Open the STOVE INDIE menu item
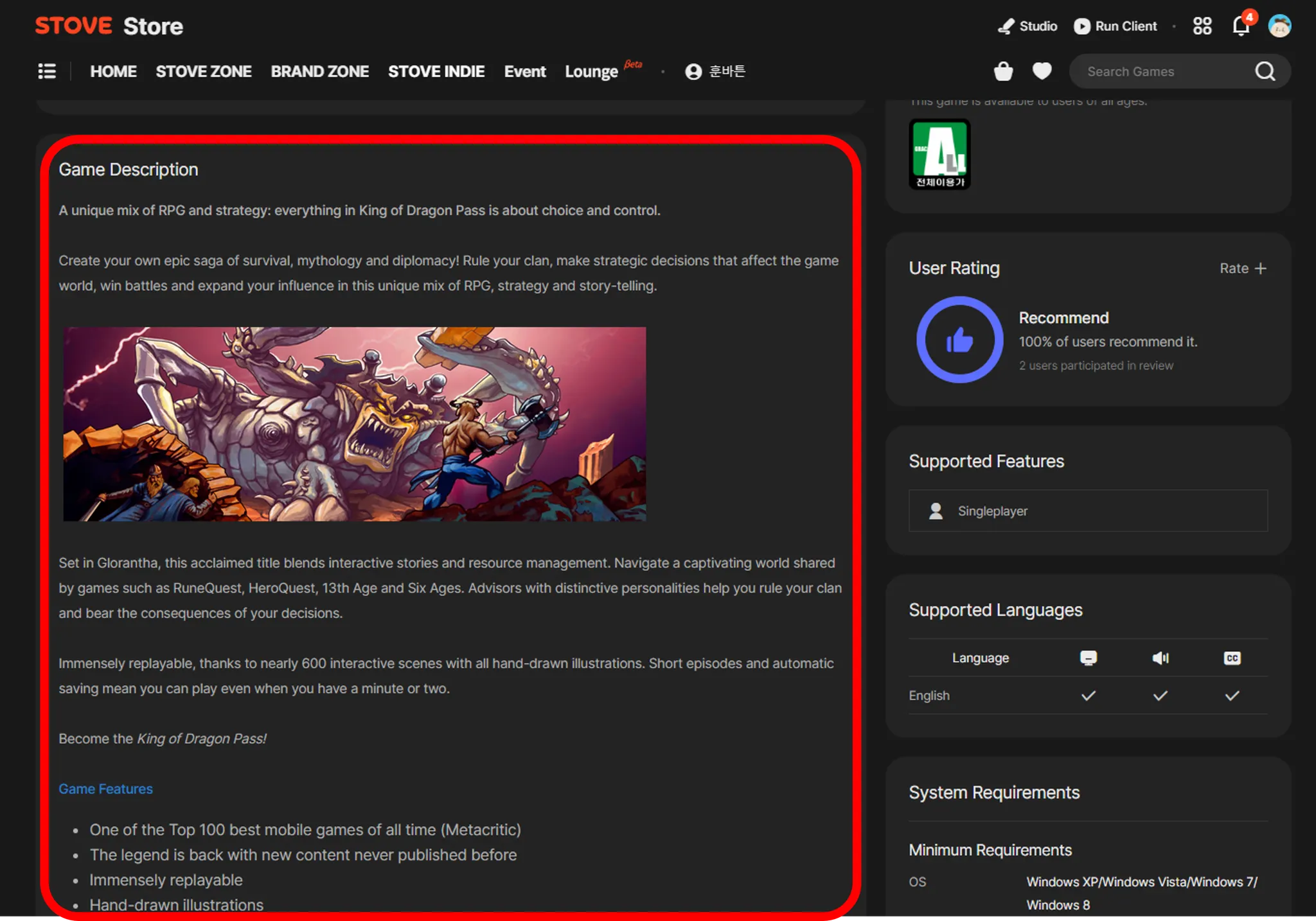Screen dimensions: 1316x921 tap(436, 71)
